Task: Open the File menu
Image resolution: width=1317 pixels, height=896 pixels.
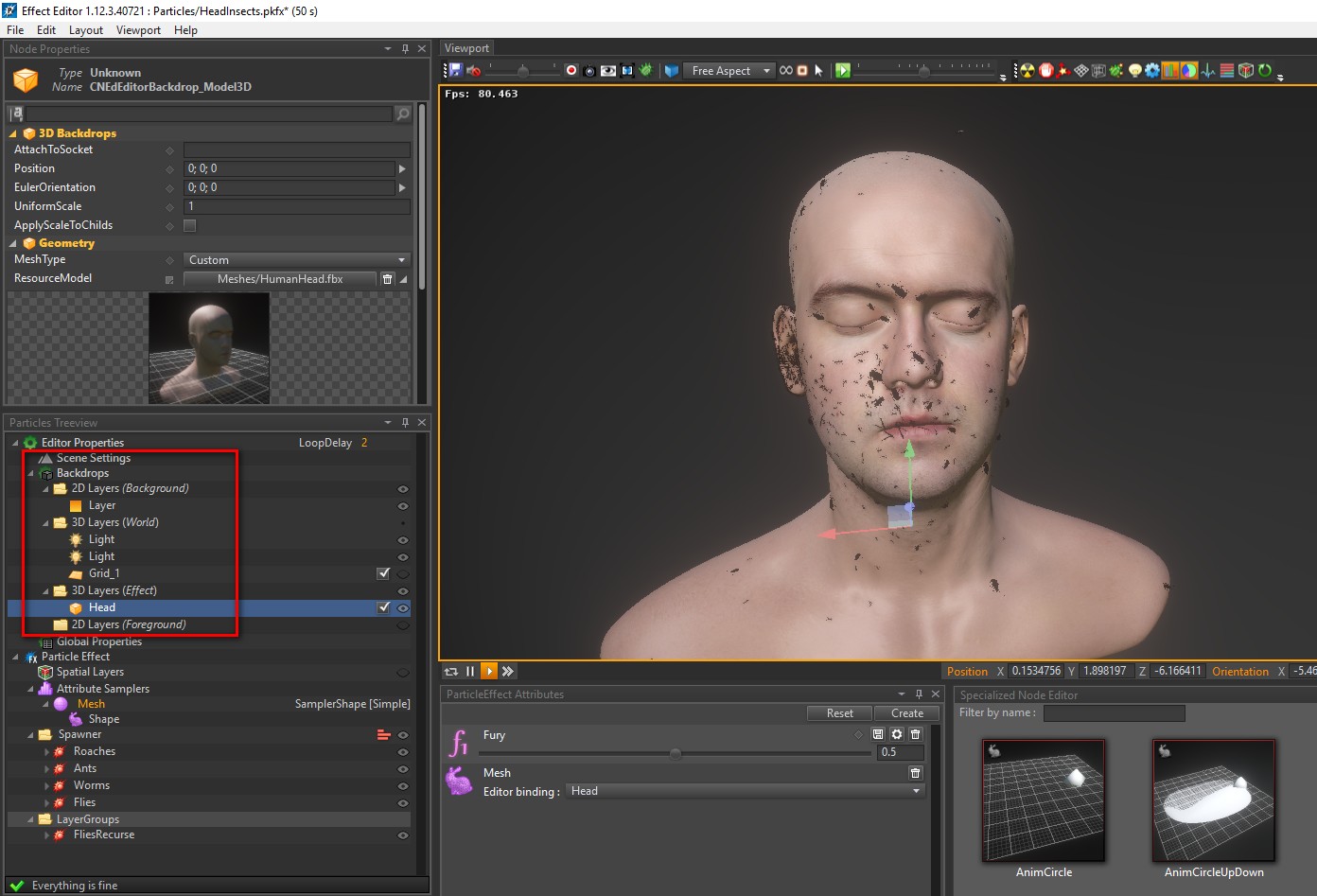Action: 15,30
